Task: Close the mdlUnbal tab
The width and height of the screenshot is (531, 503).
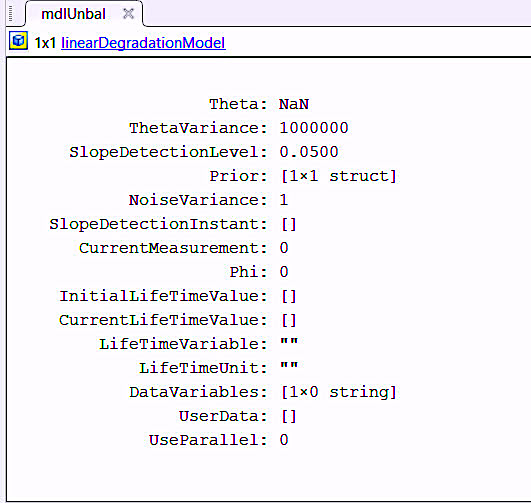Action: click(x=128, y=14)
